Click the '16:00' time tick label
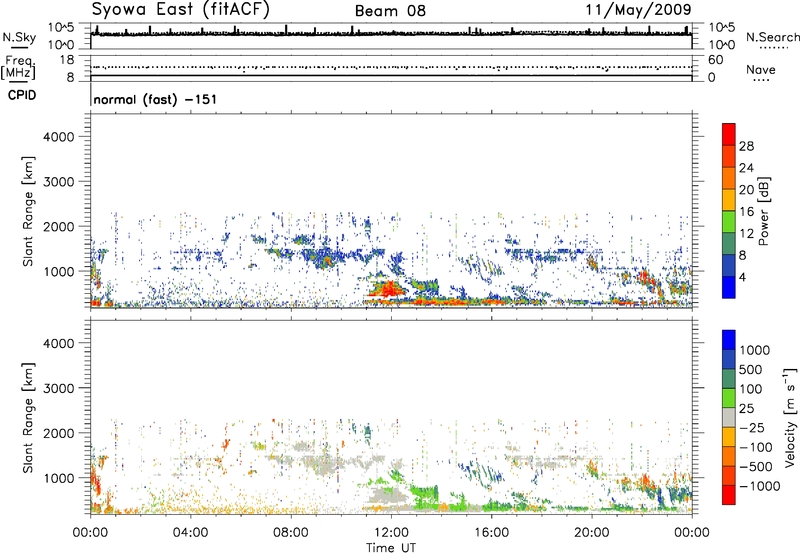 click(491, 533)
